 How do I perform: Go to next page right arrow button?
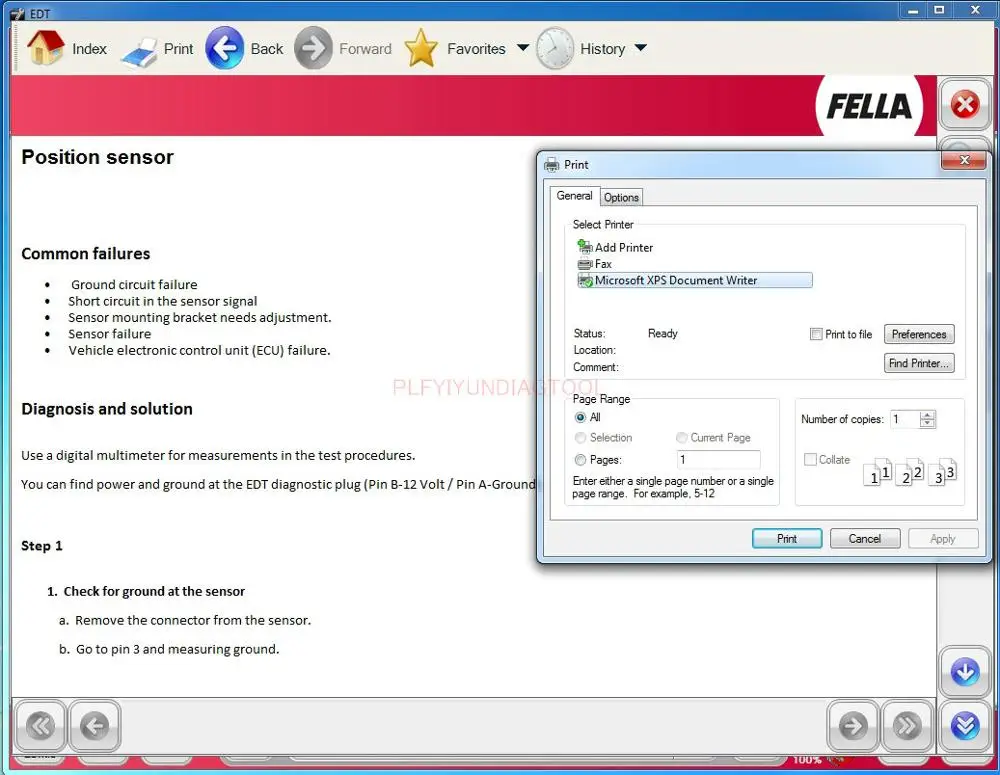pyautogui.click(x=853, y=726)
